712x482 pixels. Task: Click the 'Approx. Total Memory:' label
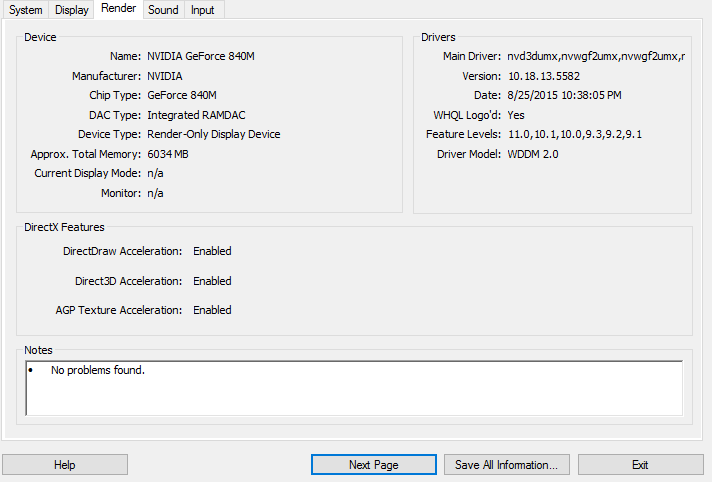[x=86, y=154]
